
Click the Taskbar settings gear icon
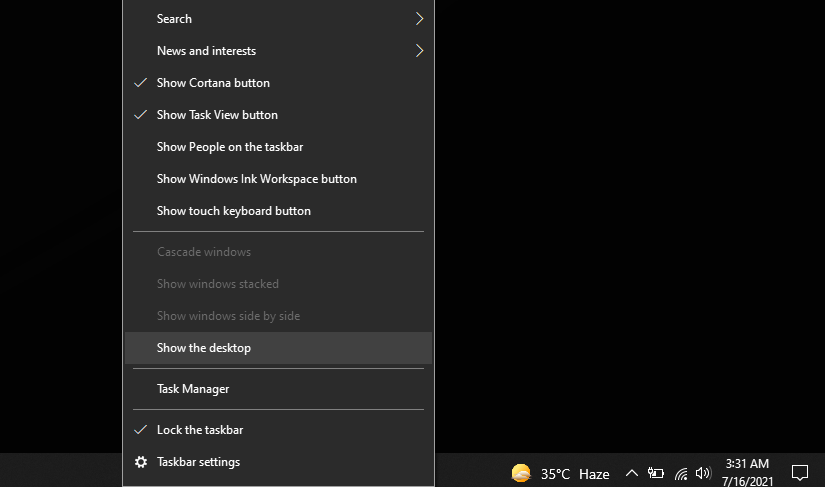(141, 462)
